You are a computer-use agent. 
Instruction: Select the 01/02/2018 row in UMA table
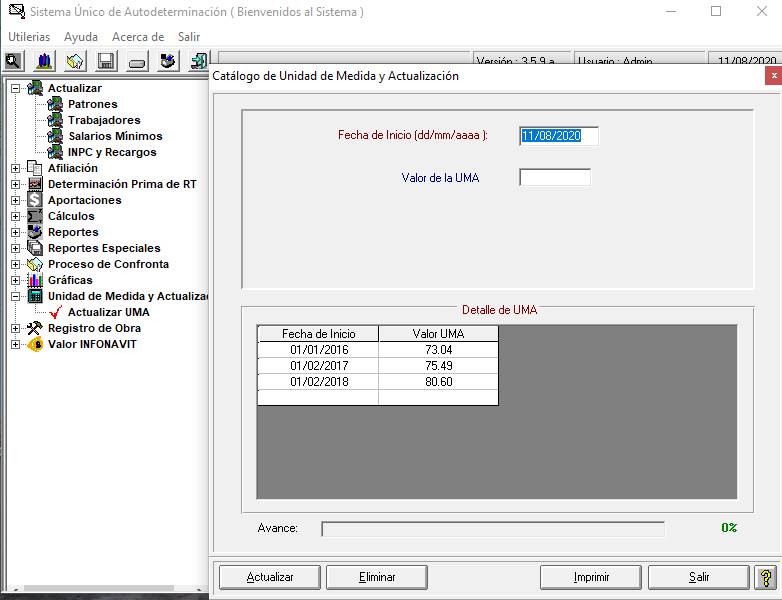[378, 382]
